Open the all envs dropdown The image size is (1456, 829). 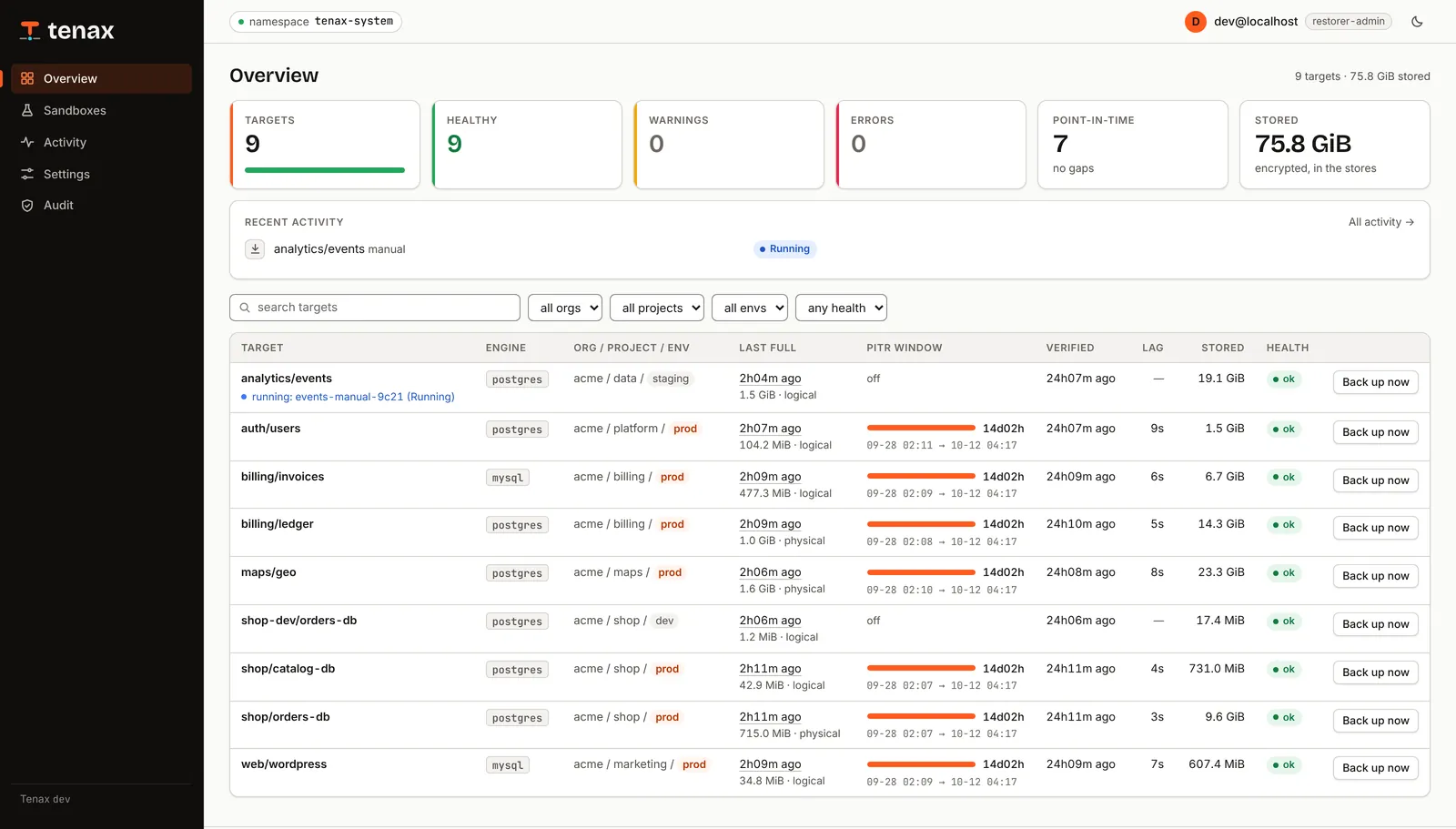750,308
